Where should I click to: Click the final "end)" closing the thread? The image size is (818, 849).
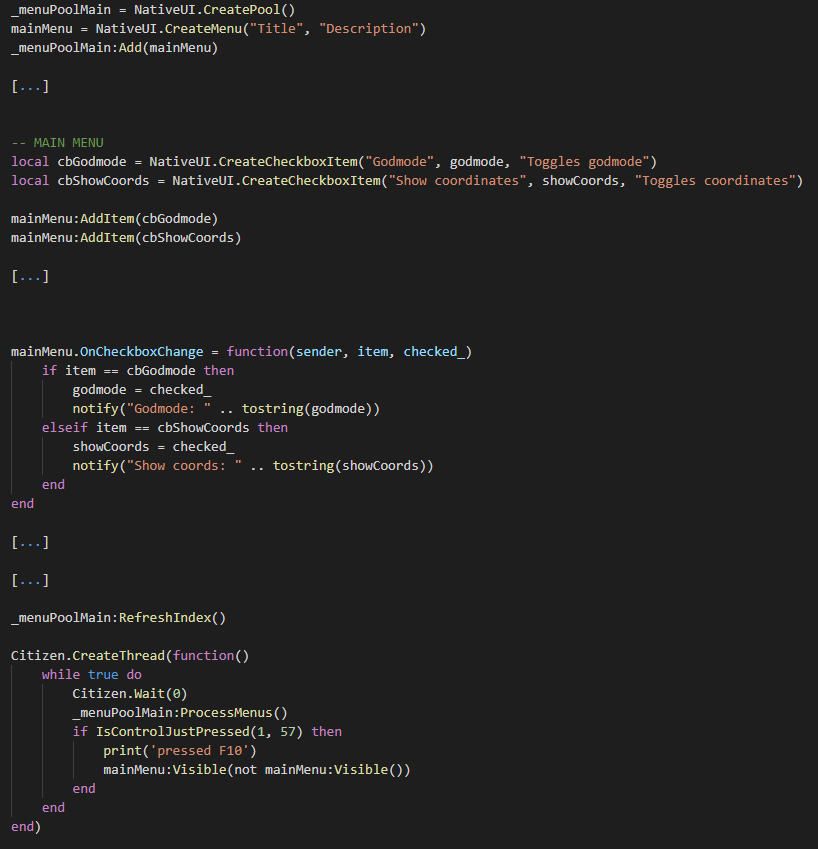(26, 826)
